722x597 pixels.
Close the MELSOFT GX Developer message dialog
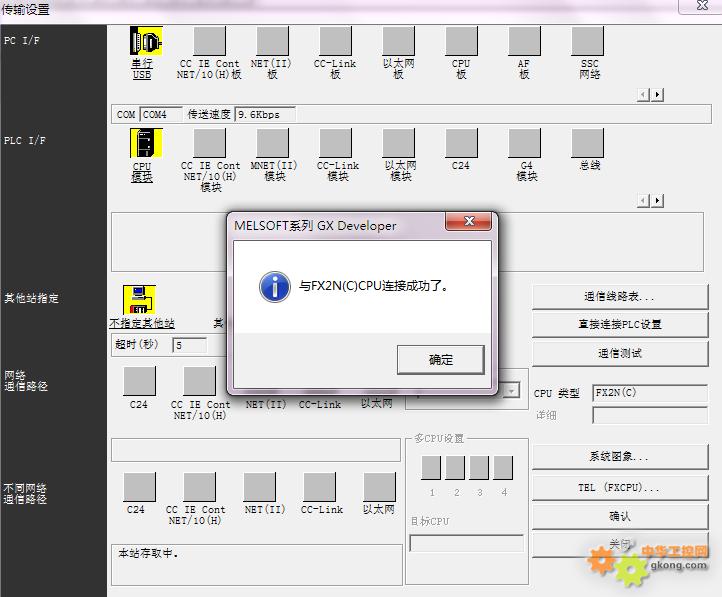click(x=469, y=221)
